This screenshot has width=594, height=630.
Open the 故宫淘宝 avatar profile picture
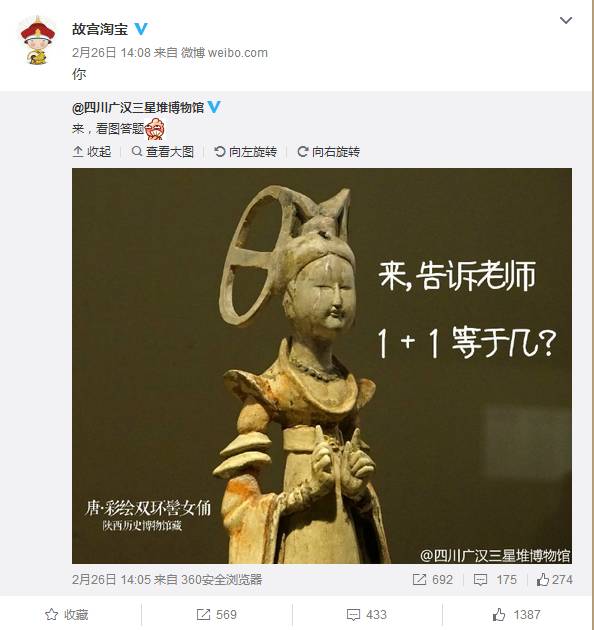(38, 40)
